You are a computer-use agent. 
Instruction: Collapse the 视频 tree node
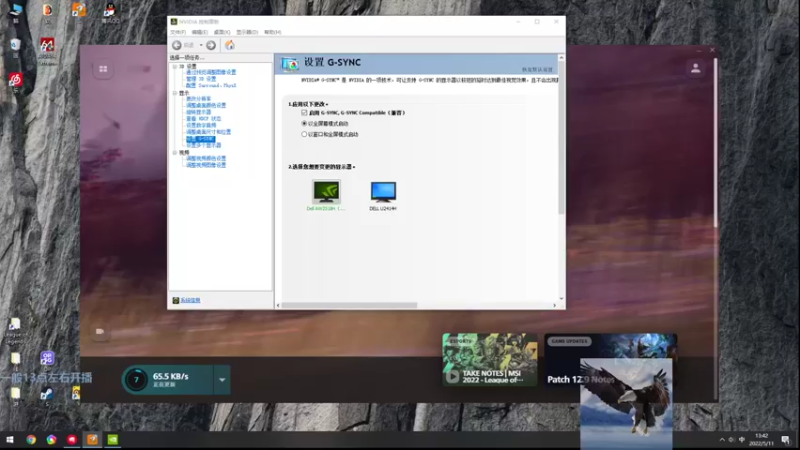[x=174, y=152]
